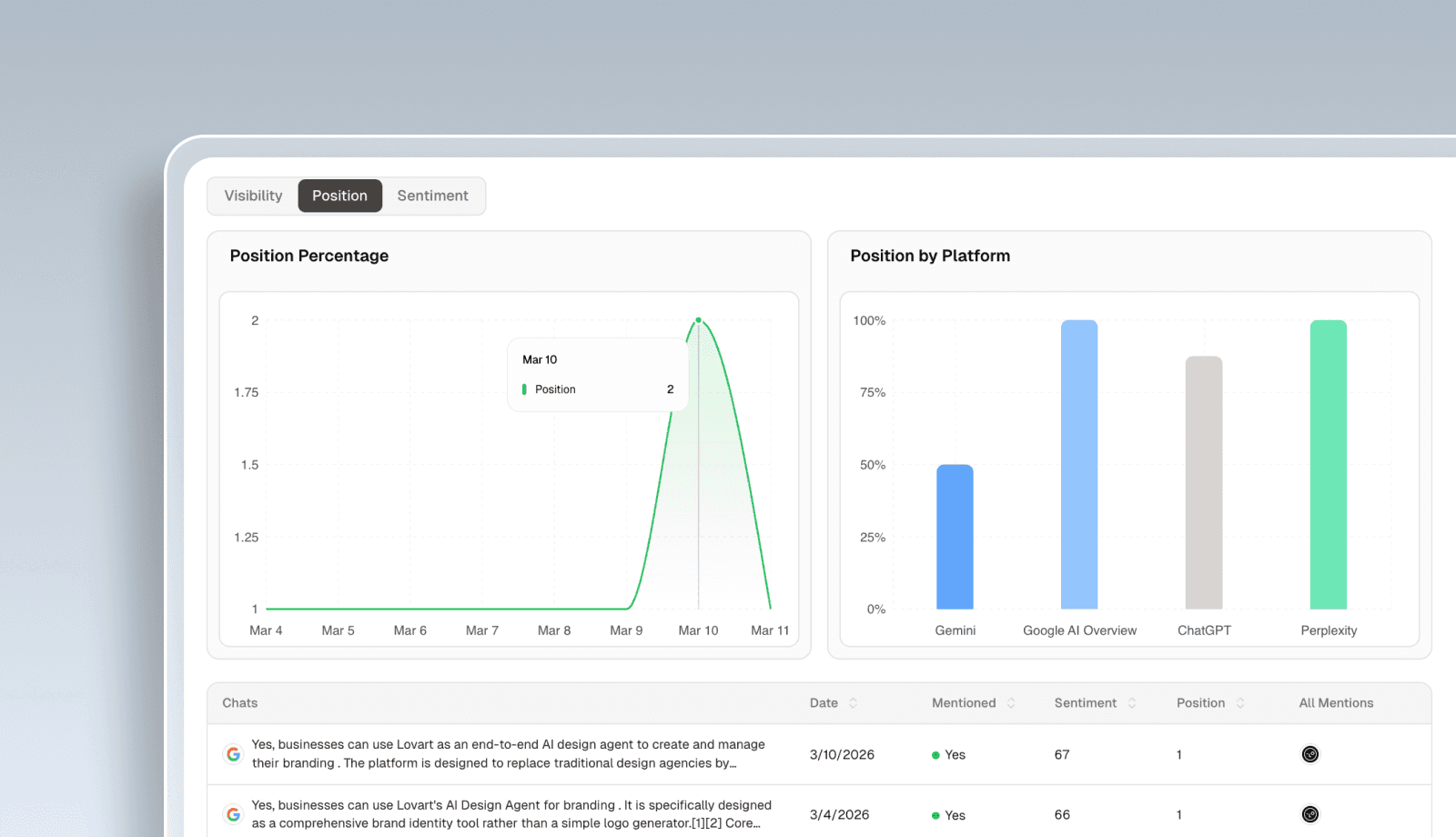Open chat 'businesses can use Lovart as an end-to-end'
Screen dimensions: 1456x837
tap(509, 754)
